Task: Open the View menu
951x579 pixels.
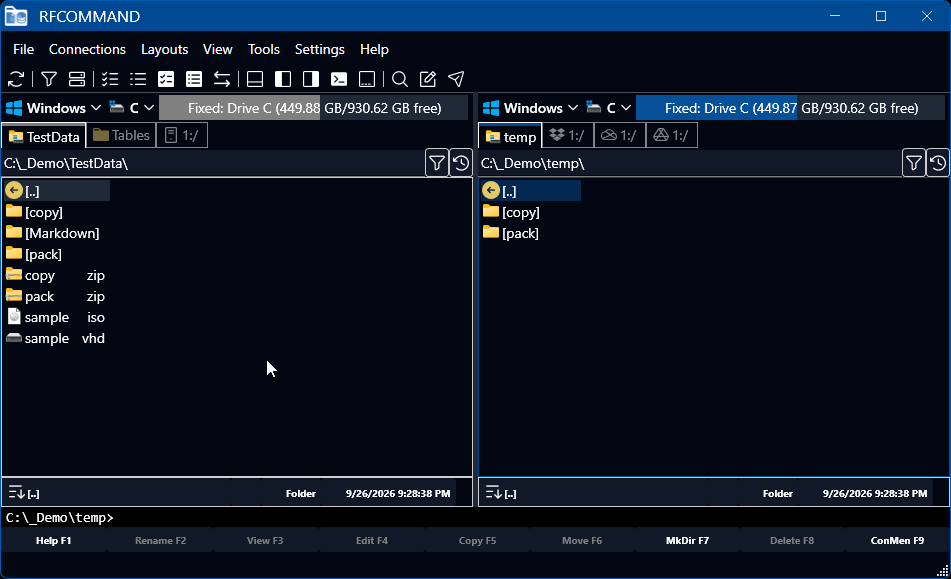Action: pyautogui.click(x=218, y=49)
